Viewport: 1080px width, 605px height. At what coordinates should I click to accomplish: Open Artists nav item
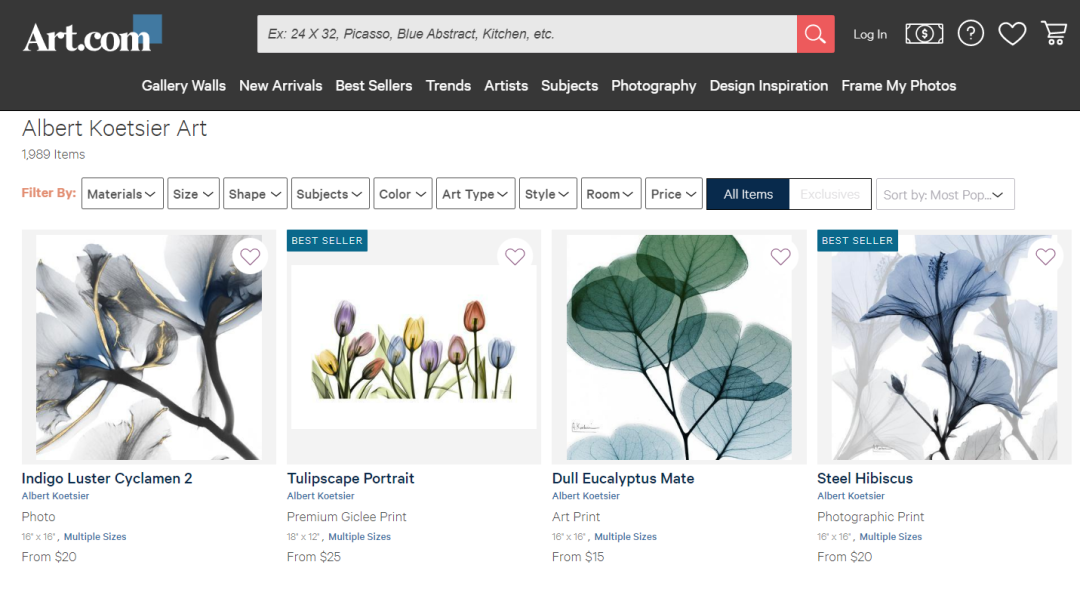[506, 86]
